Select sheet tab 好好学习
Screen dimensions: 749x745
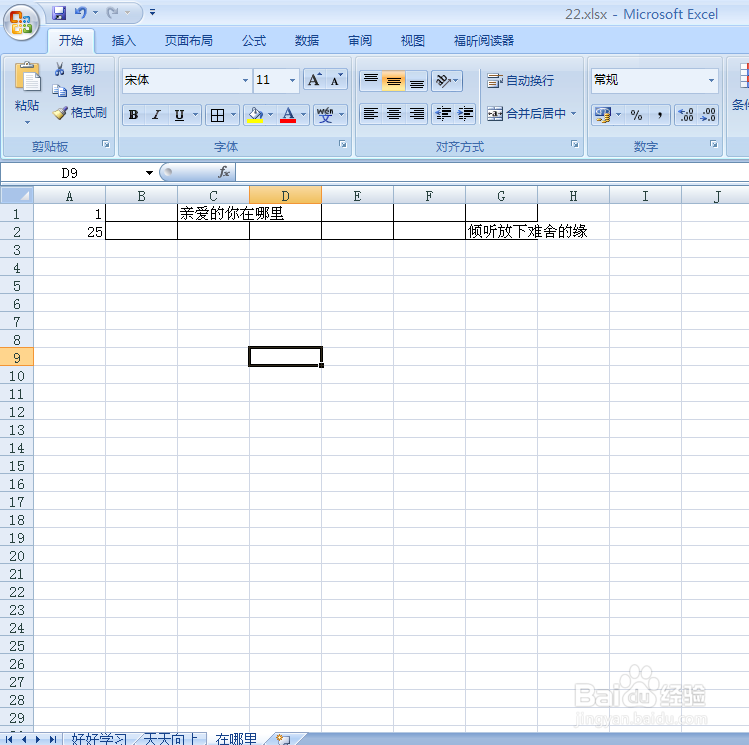[x=99, y=739]
